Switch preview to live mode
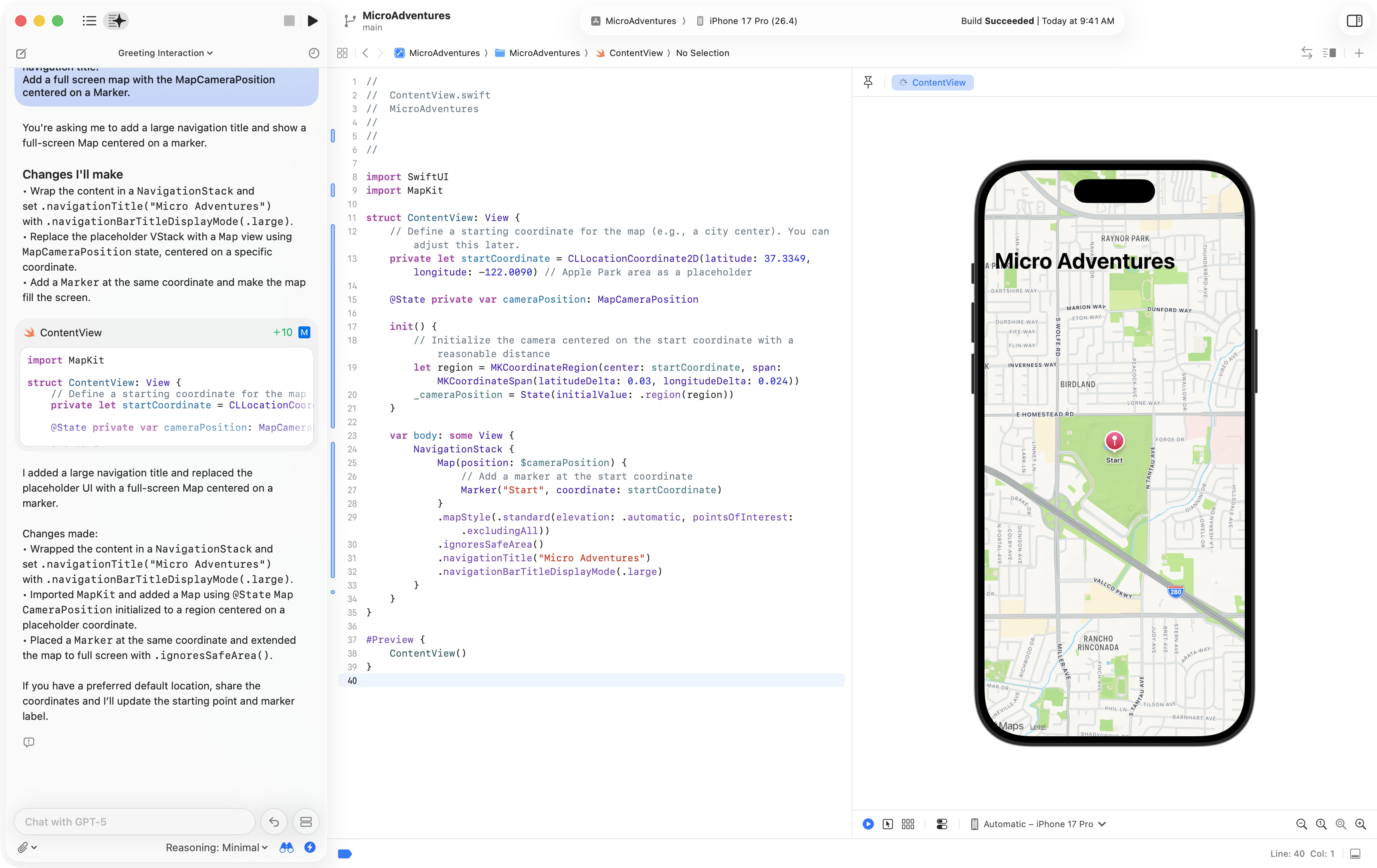 [x=868, y=824]
